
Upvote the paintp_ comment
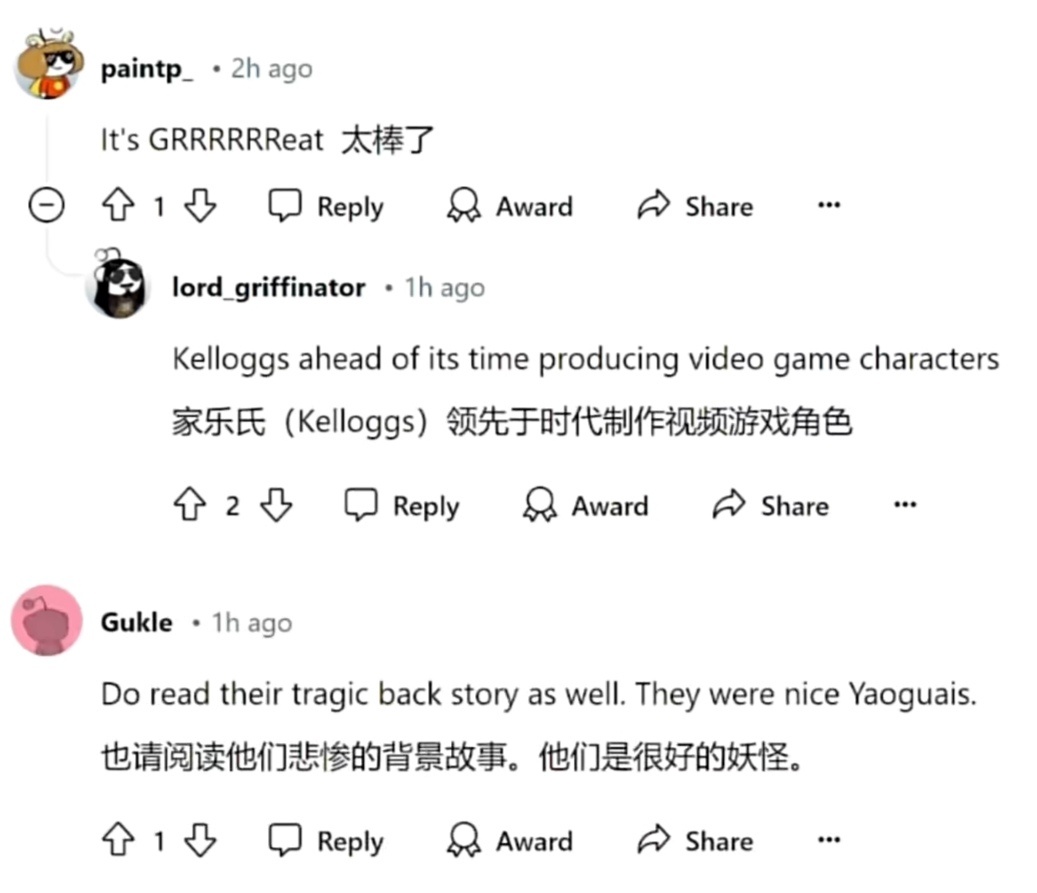(118, 205)
